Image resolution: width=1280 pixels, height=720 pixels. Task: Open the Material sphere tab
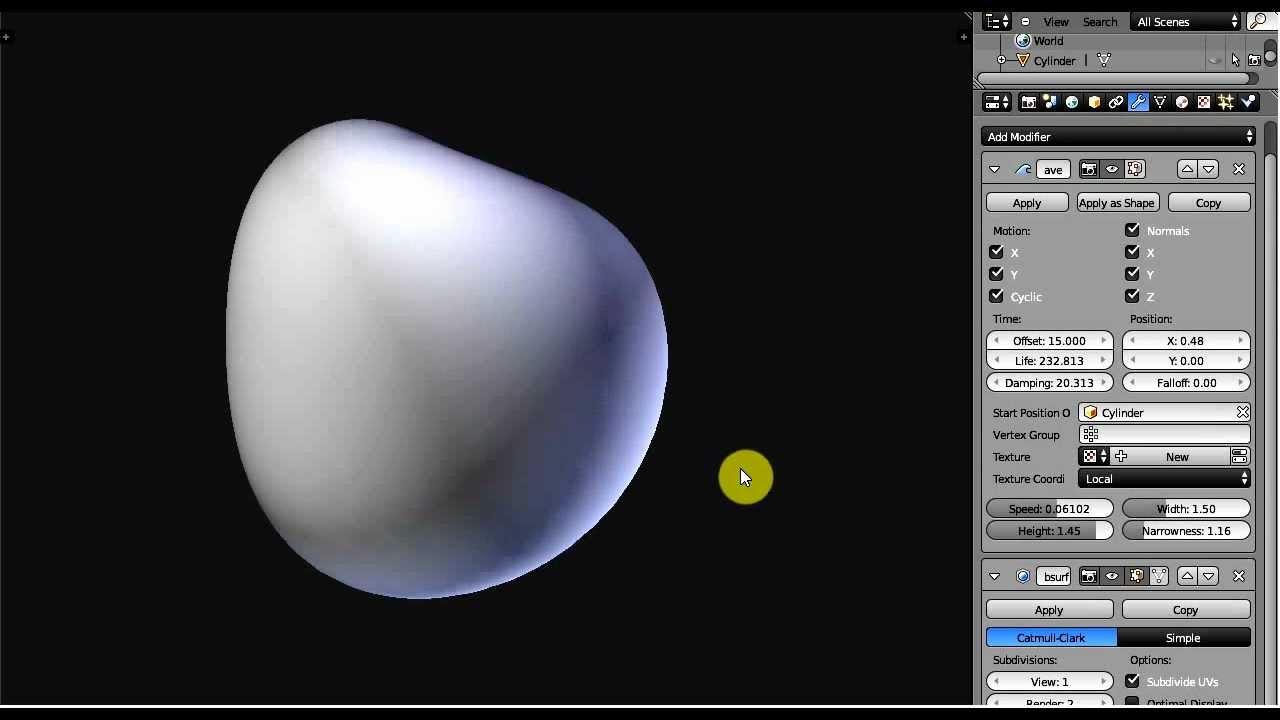tap(1182, 102)
